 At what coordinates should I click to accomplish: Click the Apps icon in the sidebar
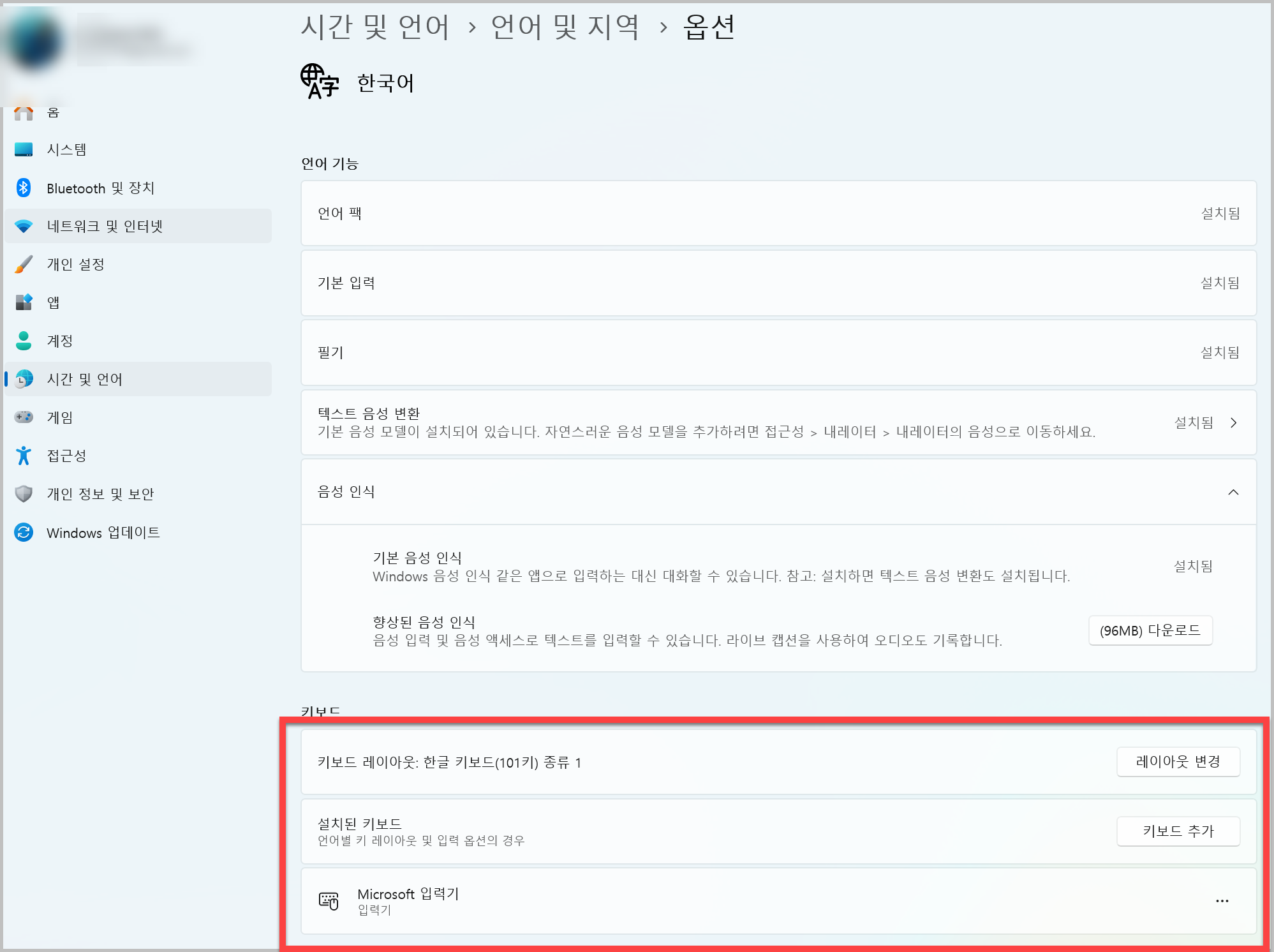[24, 302]
